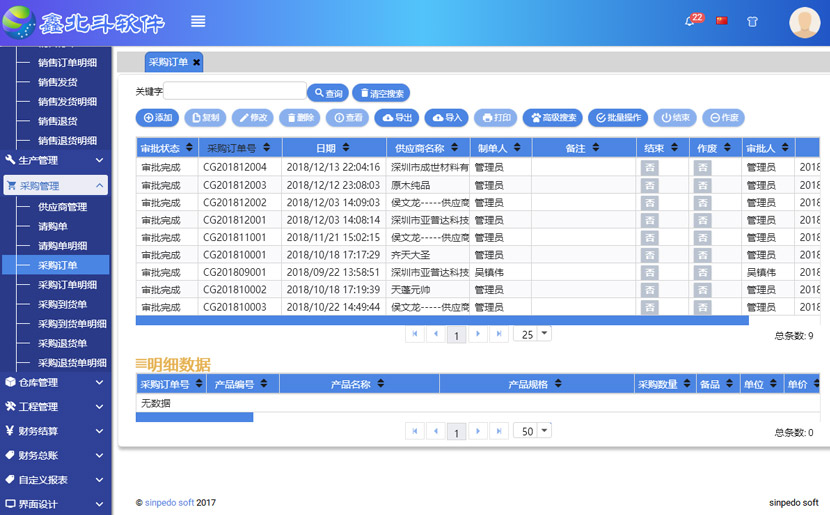Click main table horizontal scrollbar
Image resolution: width=830 pixels, height=515 pixels.
tap(442, 320)
